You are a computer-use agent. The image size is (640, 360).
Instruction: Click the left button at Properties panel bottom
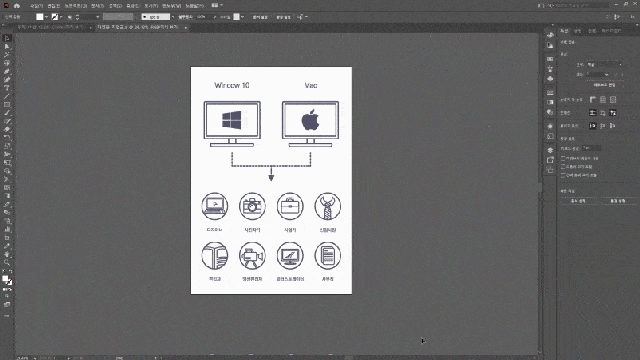578,201
